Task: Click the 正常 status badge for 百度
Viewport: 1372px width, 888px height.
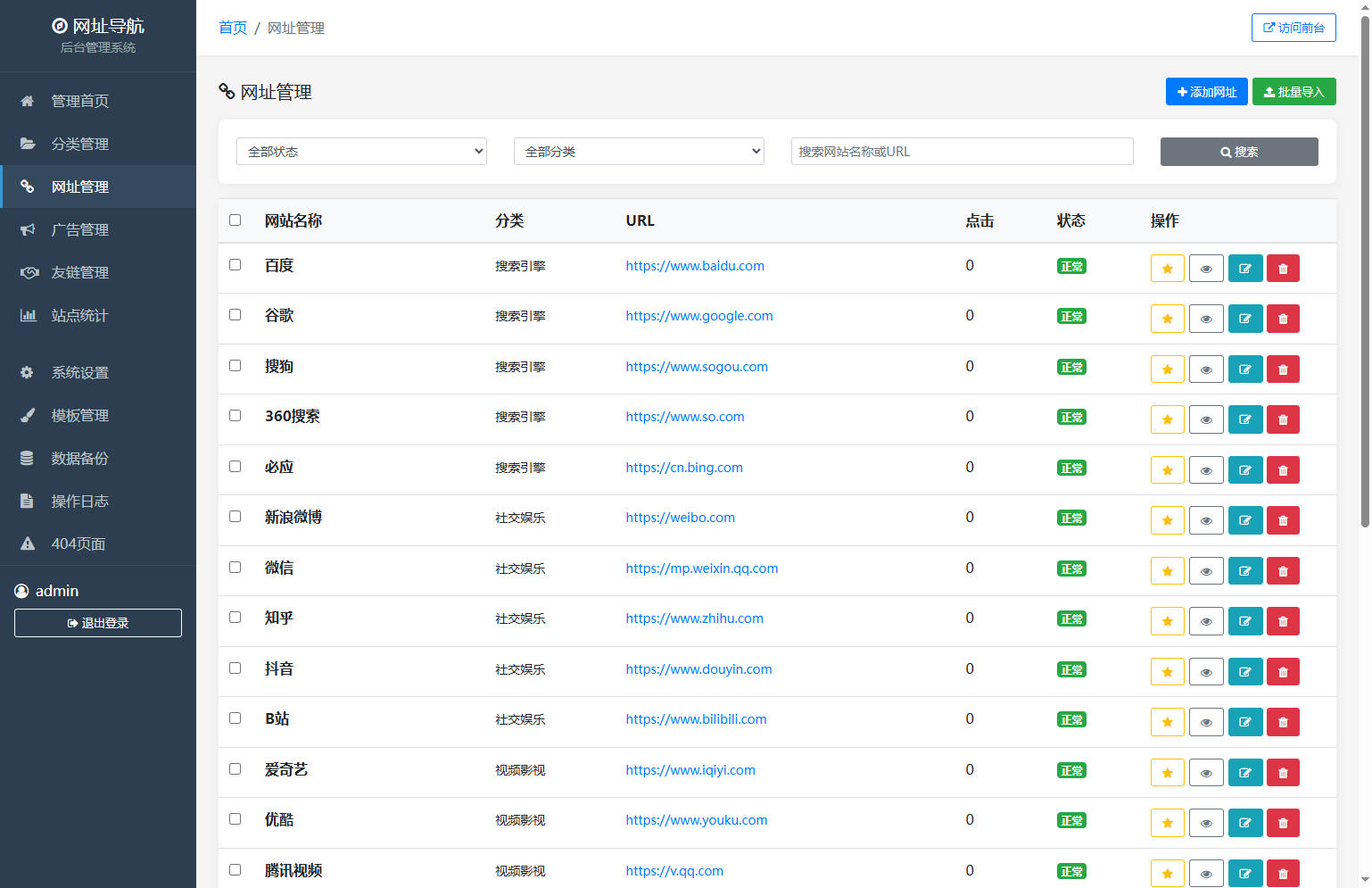Action: (x=1071, y=266)
